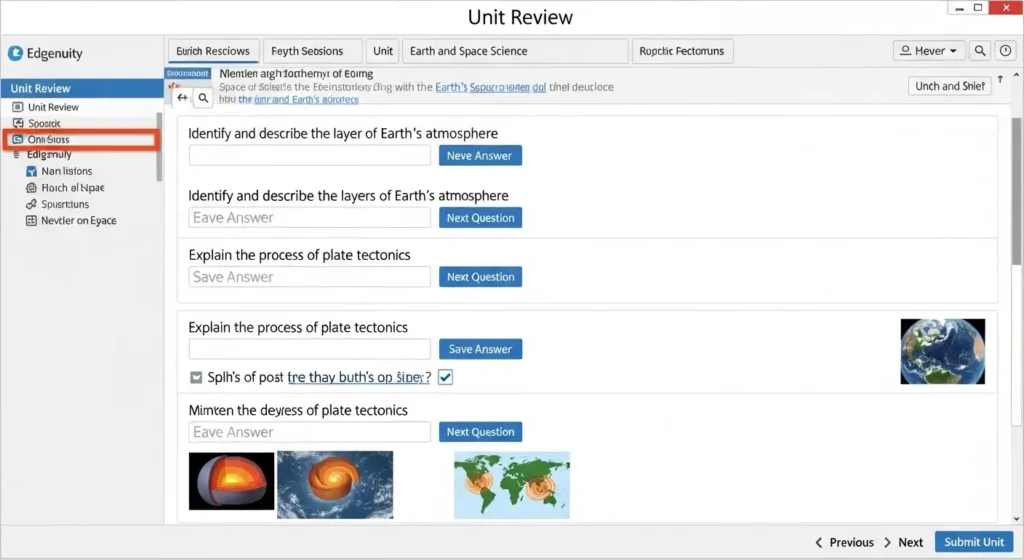Click Next Question beside Save Answer field
Screen dimensions: 1024x559
coord(480,277)
